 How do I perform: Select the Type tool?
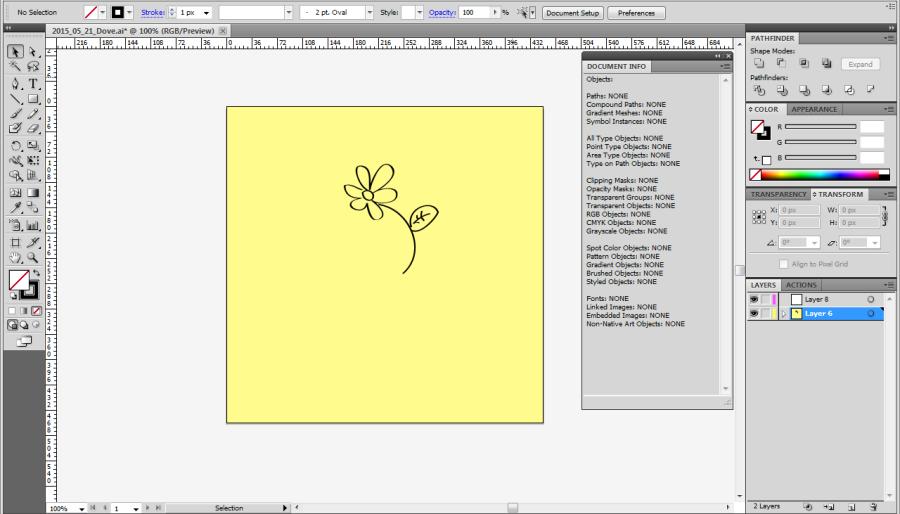pos(33,84)
